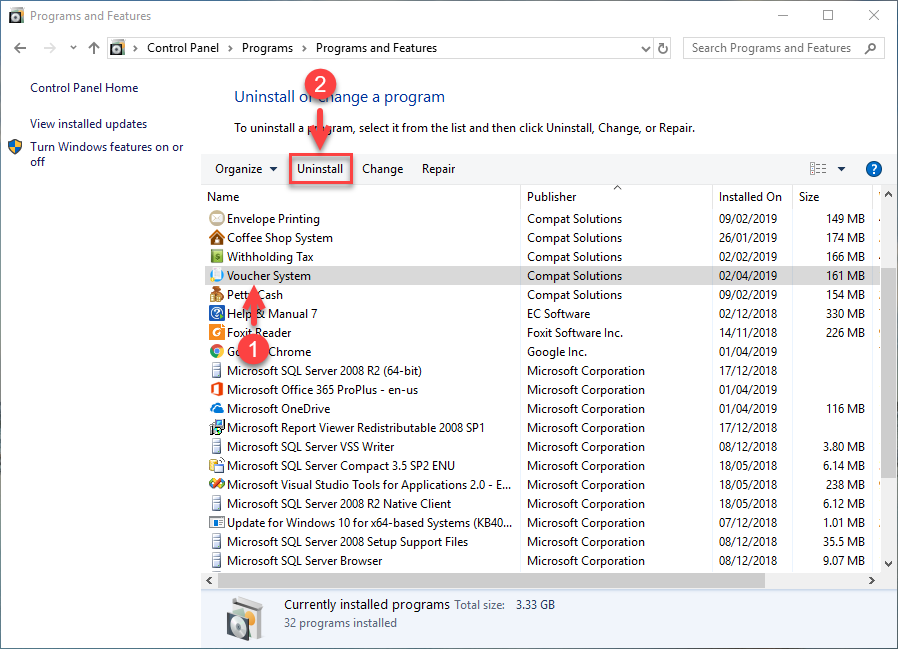898x649 pixels.
Task: Click the Microsoft OneDrive cloud icon
Action: [x=216, y=408]
